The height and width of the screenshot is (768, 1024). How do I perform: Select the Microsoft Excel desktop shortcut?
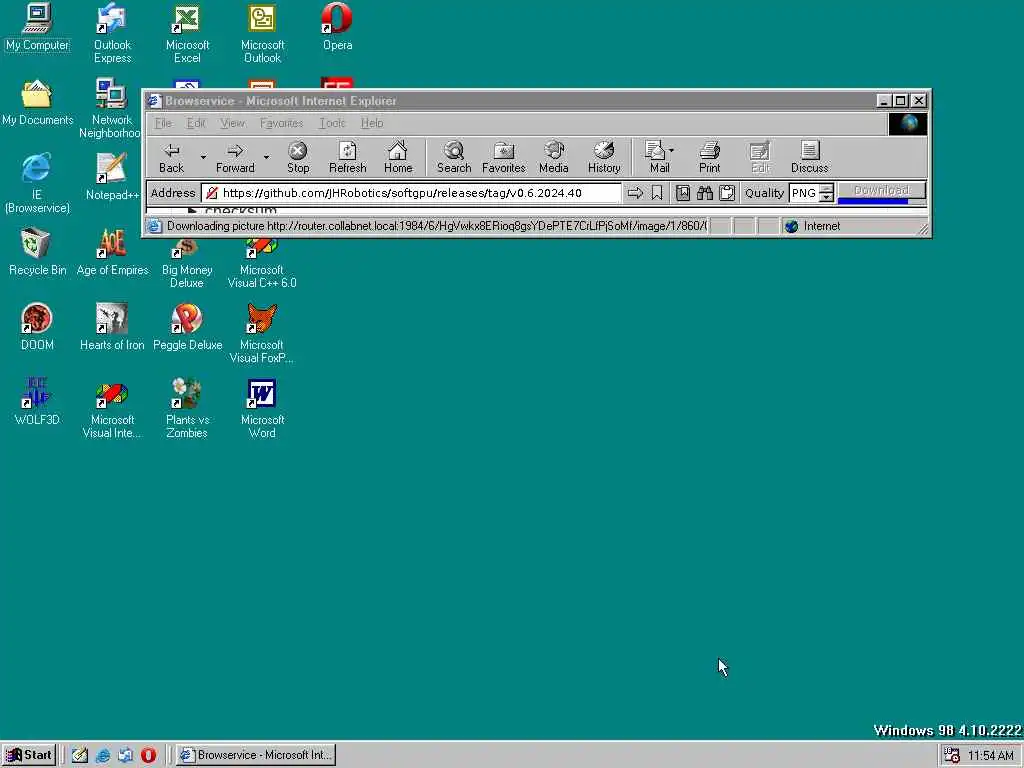point(187,33)
